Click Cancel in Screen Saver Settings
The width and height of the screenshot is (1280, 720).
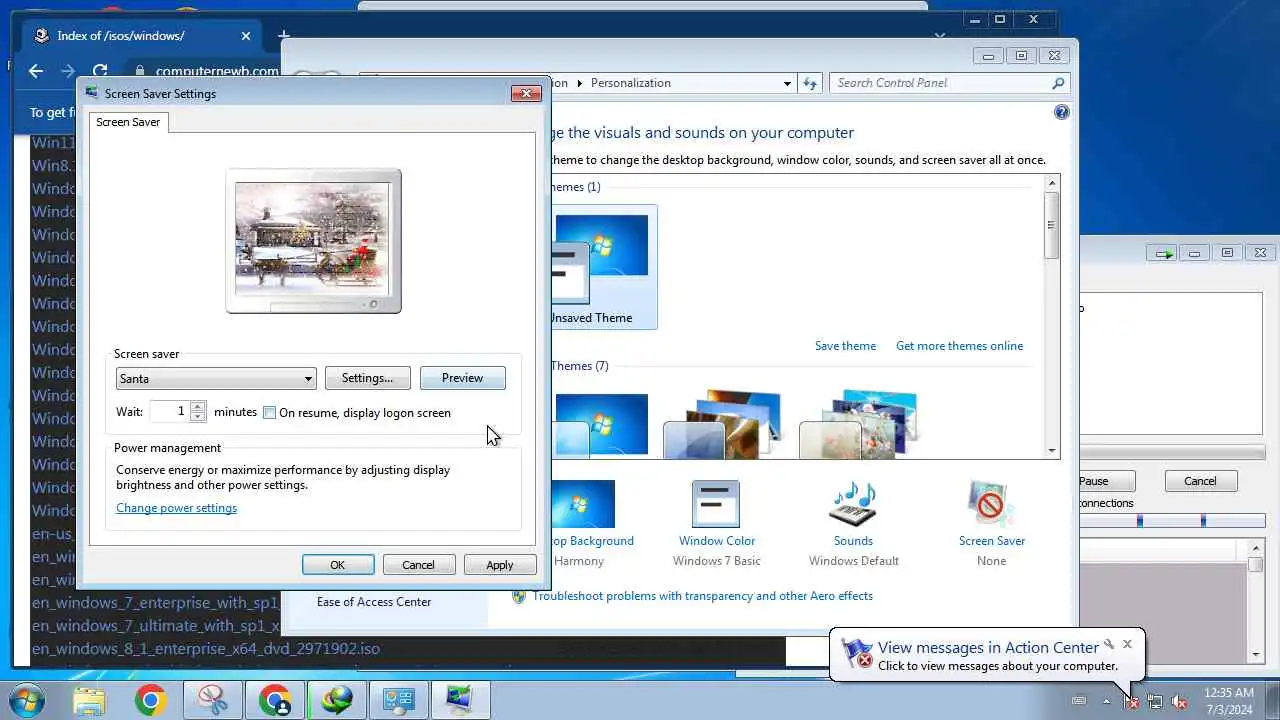[x=418, y=565]
